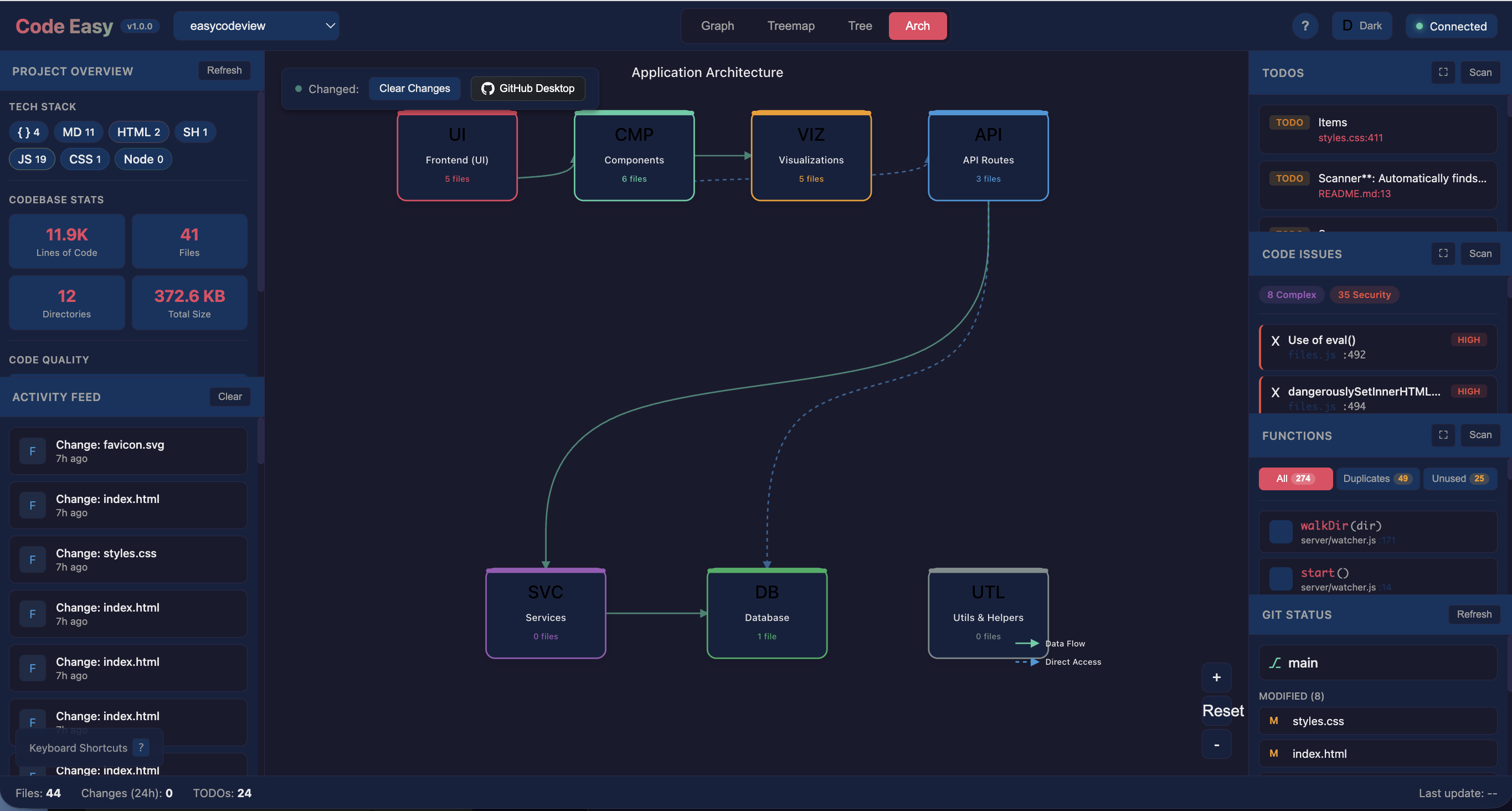
Task: Click the HTML 2 tech stack chip
Action: coord(138,132)
